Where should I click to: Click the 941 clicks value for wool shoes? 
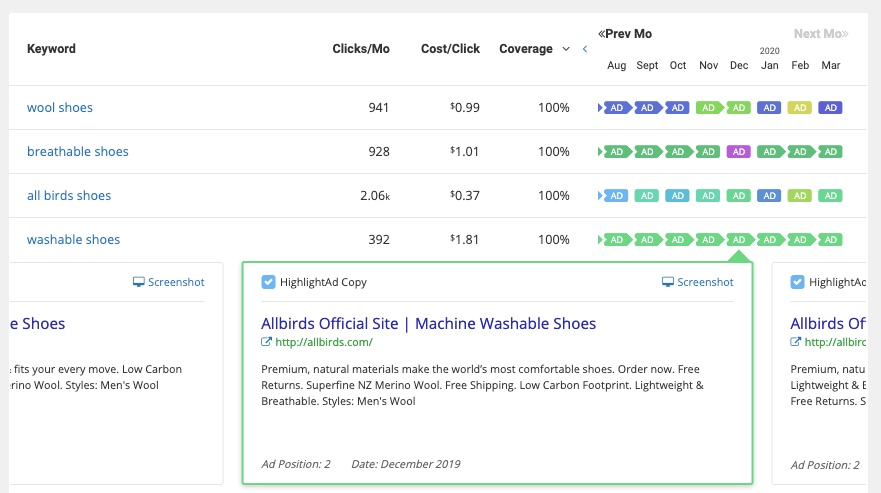click(x=379, y=107)
